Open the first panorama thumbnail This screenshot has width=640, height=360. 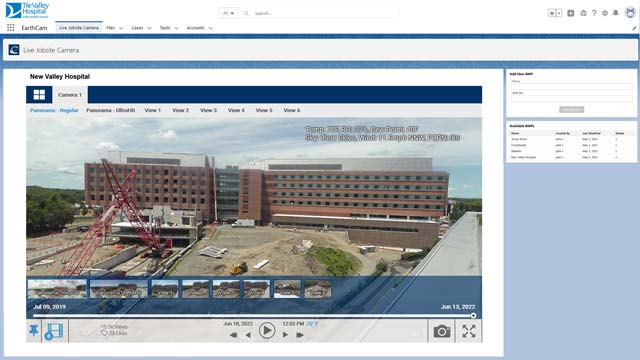[x=57, y=289]
